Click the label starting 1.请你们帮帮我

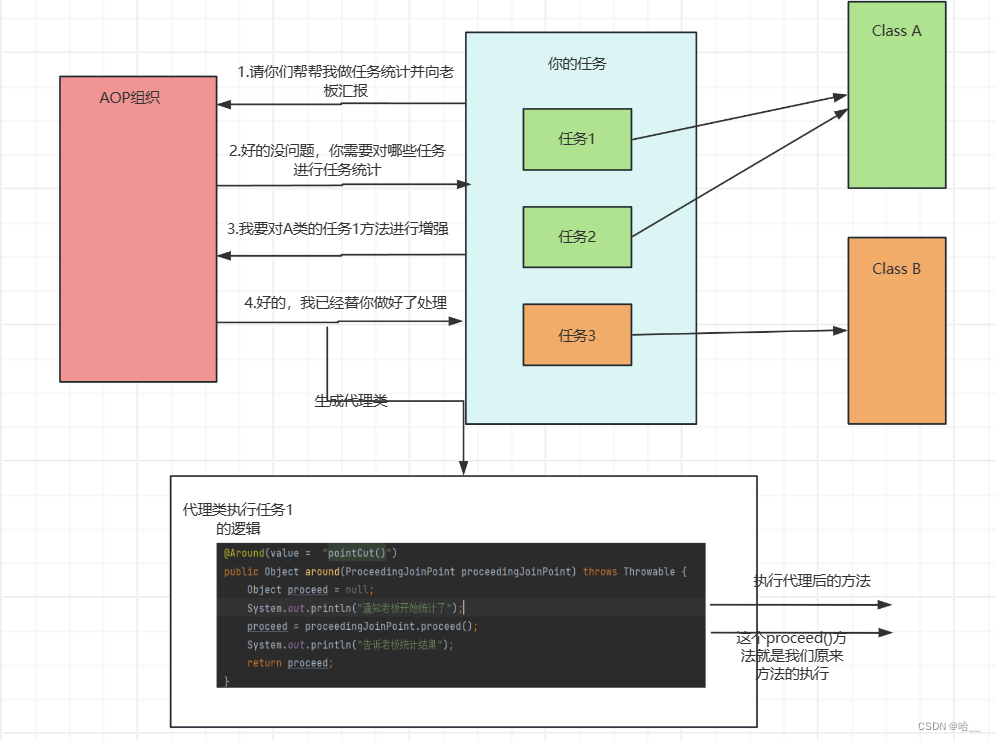pos(346,81)
